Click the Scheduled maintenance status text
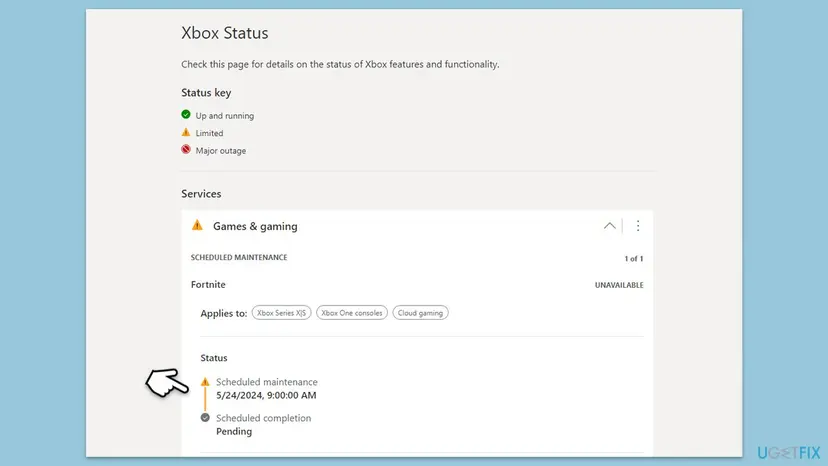The height and width of the screenshot is (466, 828). click(x=267, y=381)
